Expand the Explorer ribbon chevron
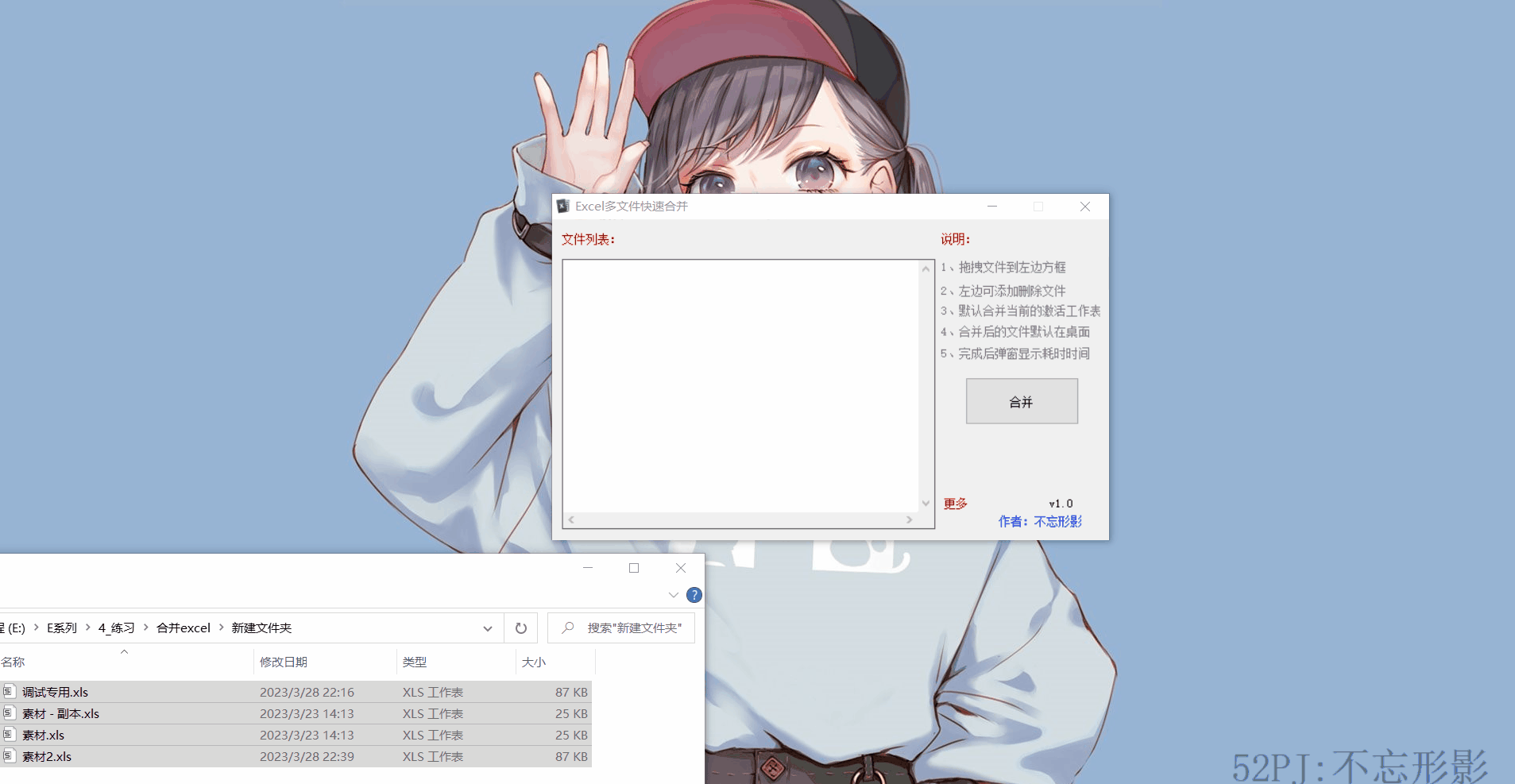The image size is (1515, 784). [x=674, y=595]
